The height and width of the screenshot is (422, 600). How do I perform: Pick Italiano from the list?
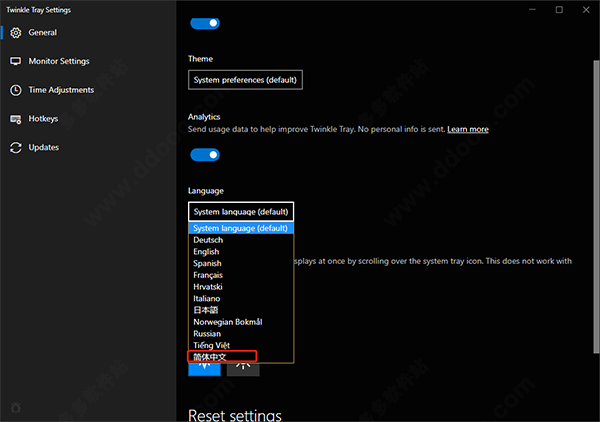point(241,298)
